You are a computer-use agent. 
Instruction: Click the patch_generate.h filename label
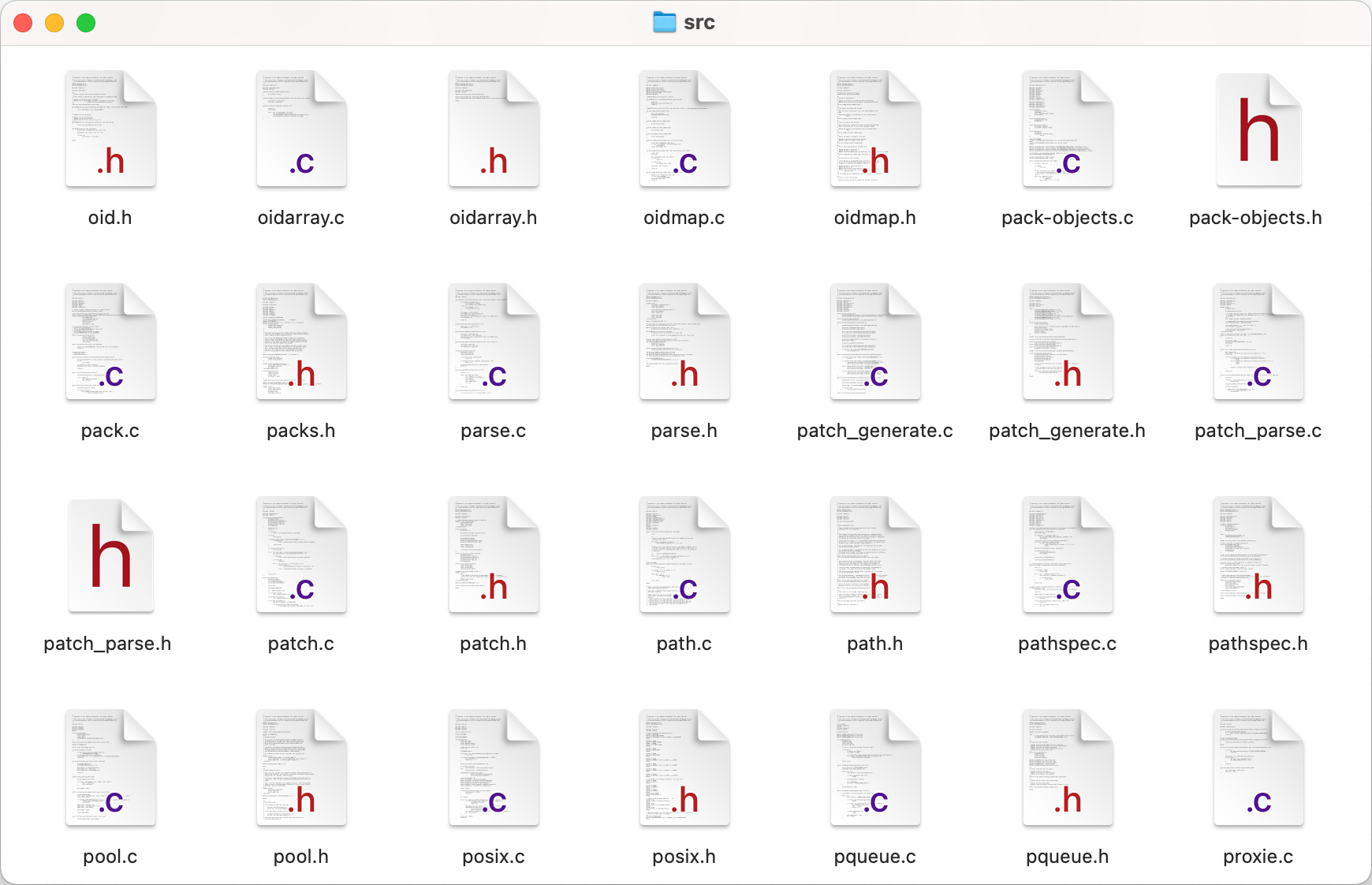click(1067, 431)
